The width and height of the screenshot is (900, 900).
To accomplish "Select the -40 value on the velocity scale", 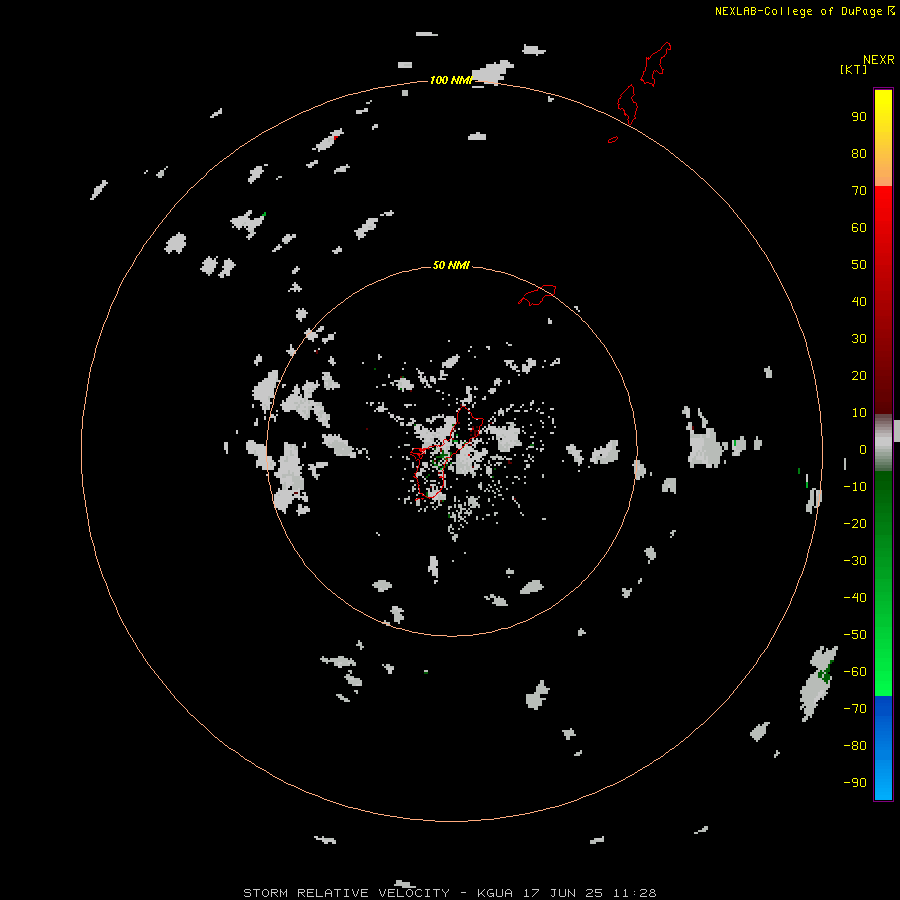I will click(x=855, y=598).
